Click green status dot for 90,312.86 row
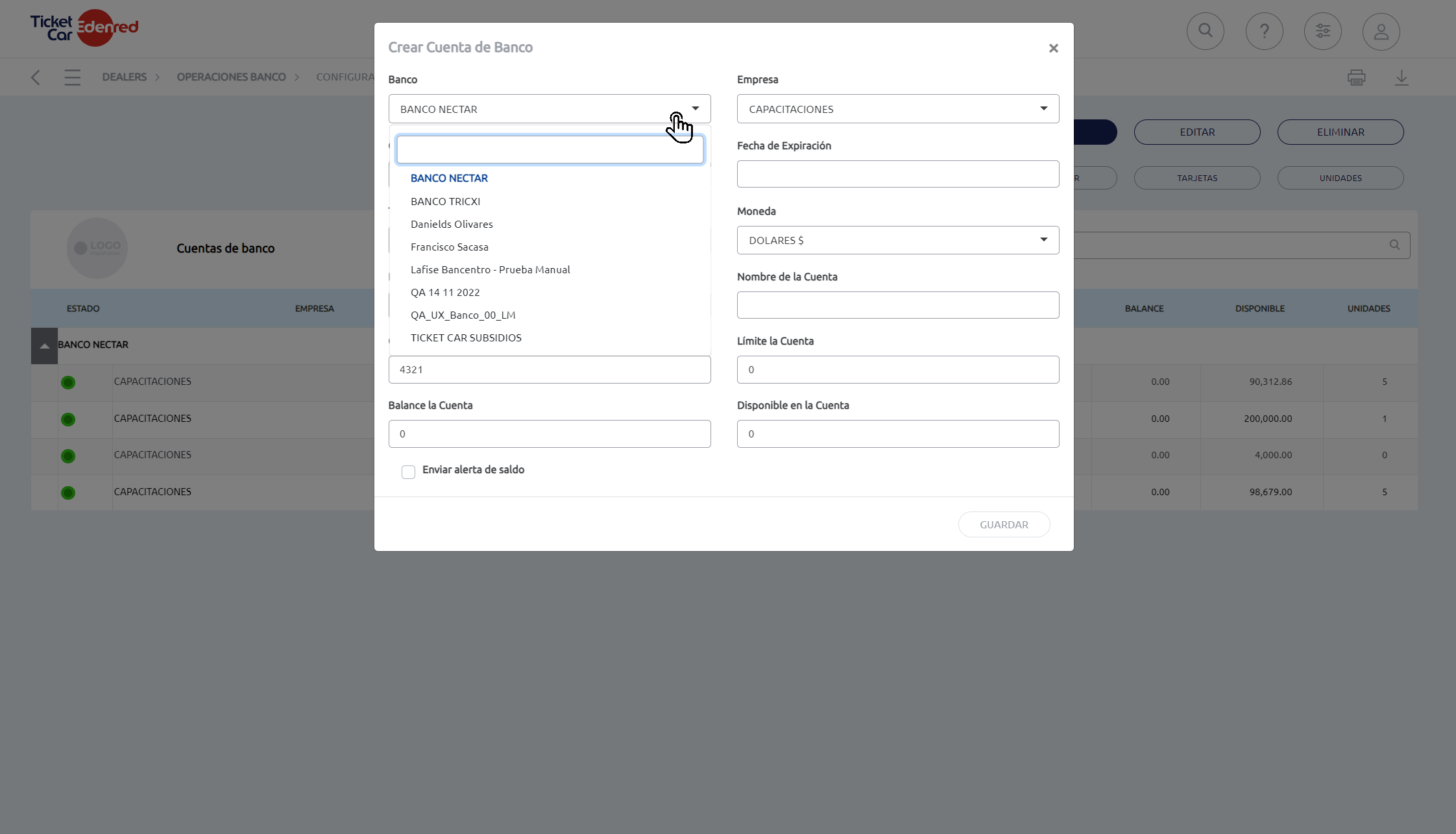The height and width of the screenshot is (834, 1456). click(68, 382)
